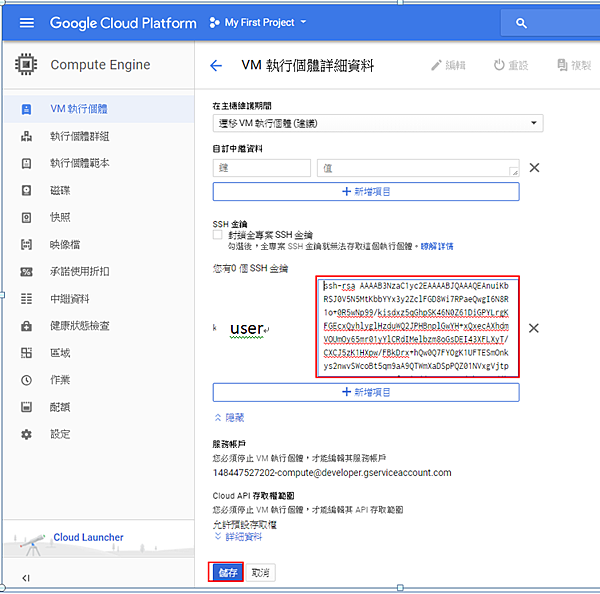Click the 配額 quota icon

click(x=26, y=407)
